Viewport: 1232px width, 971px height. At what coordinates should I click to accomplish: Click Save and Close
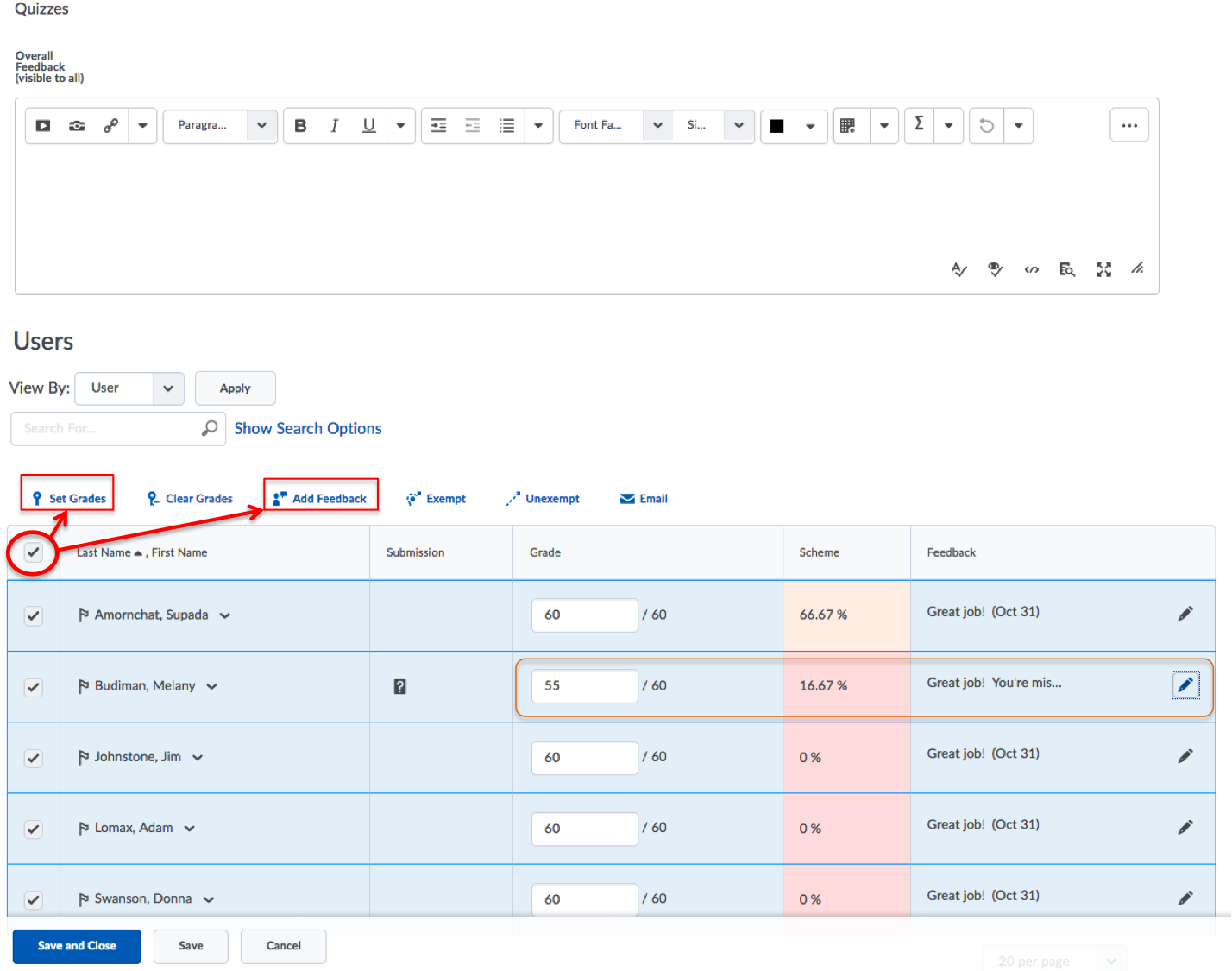click(x=77, y=946)
